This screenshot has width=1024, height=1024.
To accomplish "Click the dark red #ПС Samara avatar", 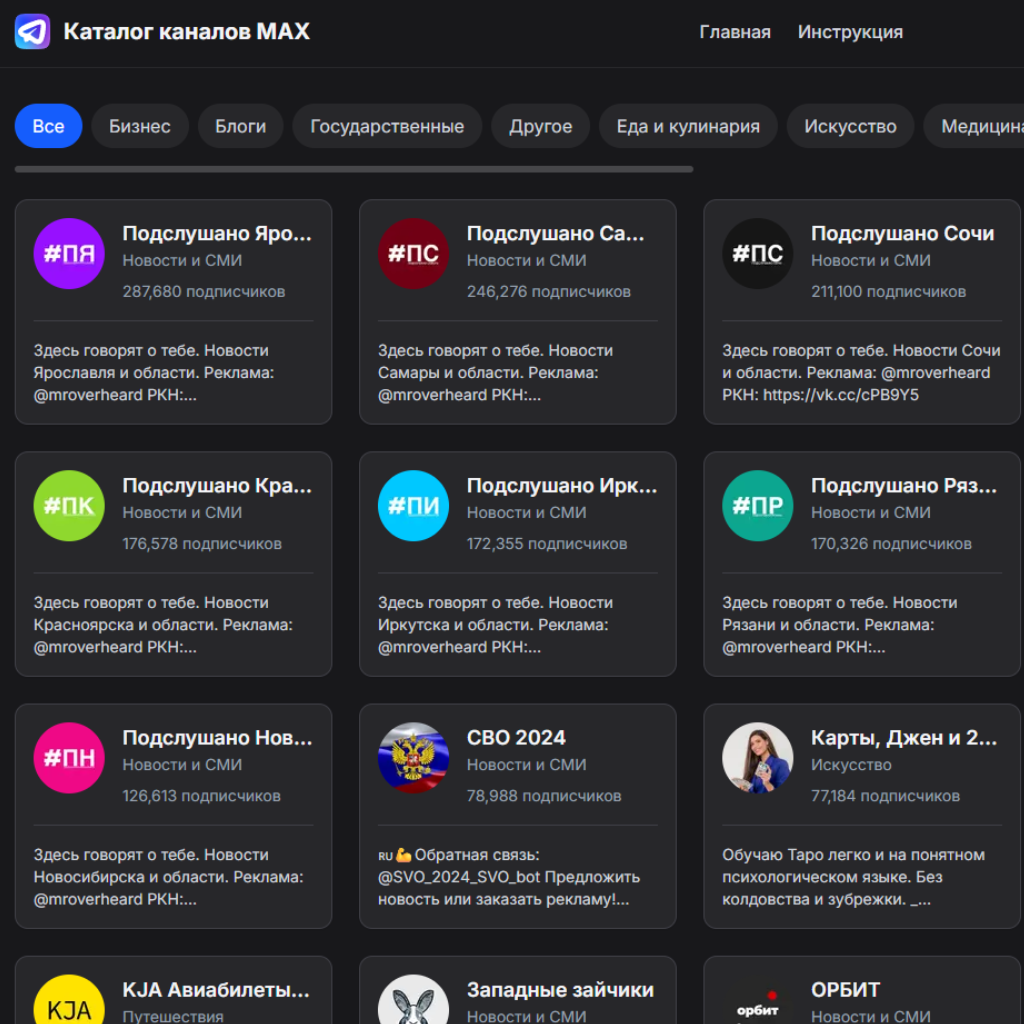I will 413,254.
